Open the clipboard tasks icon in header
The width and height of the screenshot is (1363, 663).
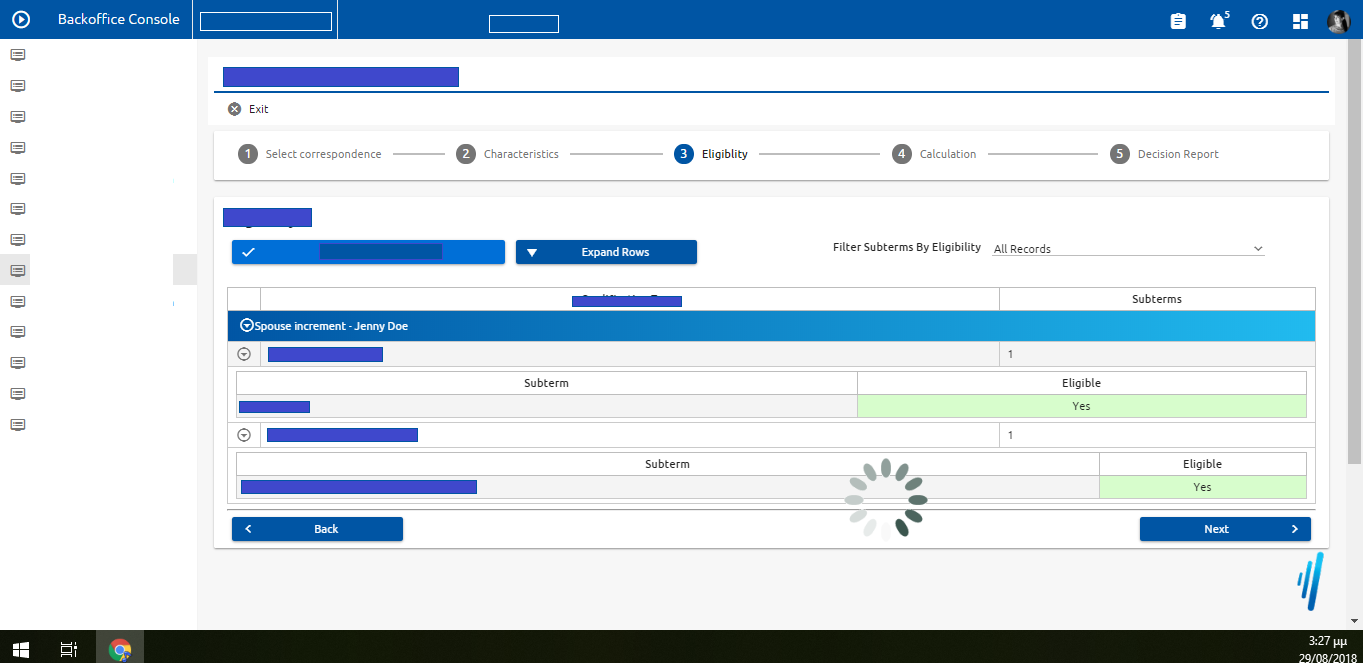click(1178, 21)
